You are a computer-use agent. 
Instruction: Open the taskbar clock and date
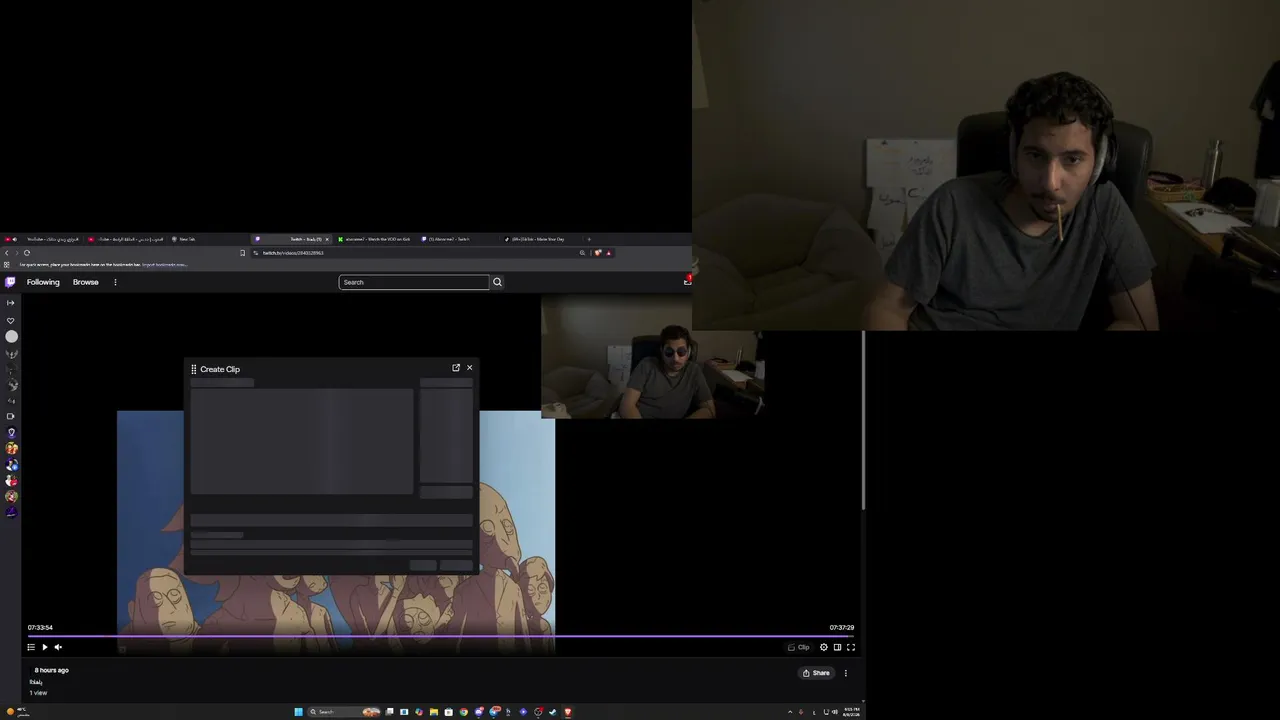(851, 712)
